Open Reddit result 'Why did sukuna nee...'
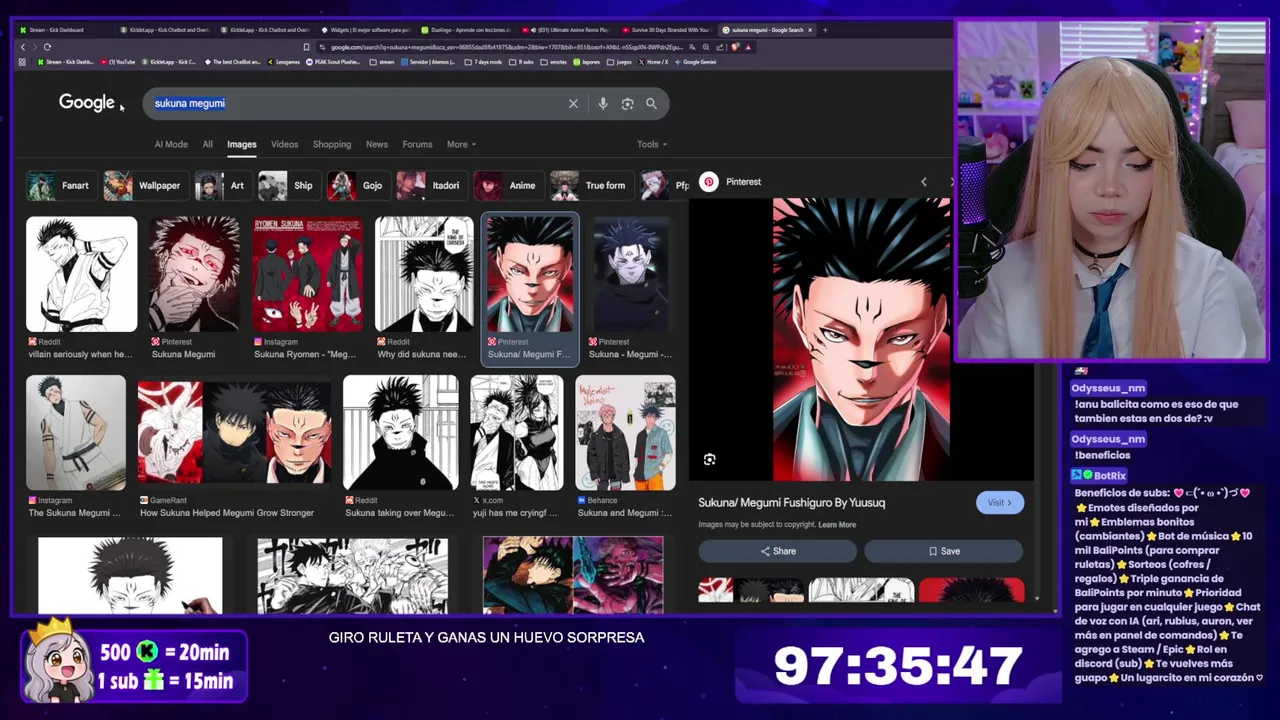 pos(424,288)
